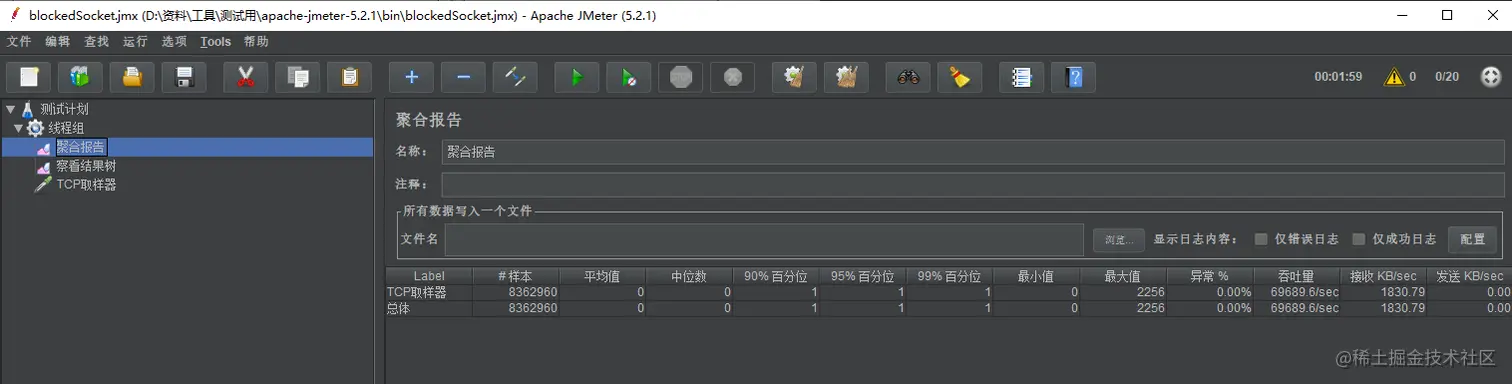Click the Clear results broom icon
The width and height of the screenshot is (1512, 384).
pos(794,77)
